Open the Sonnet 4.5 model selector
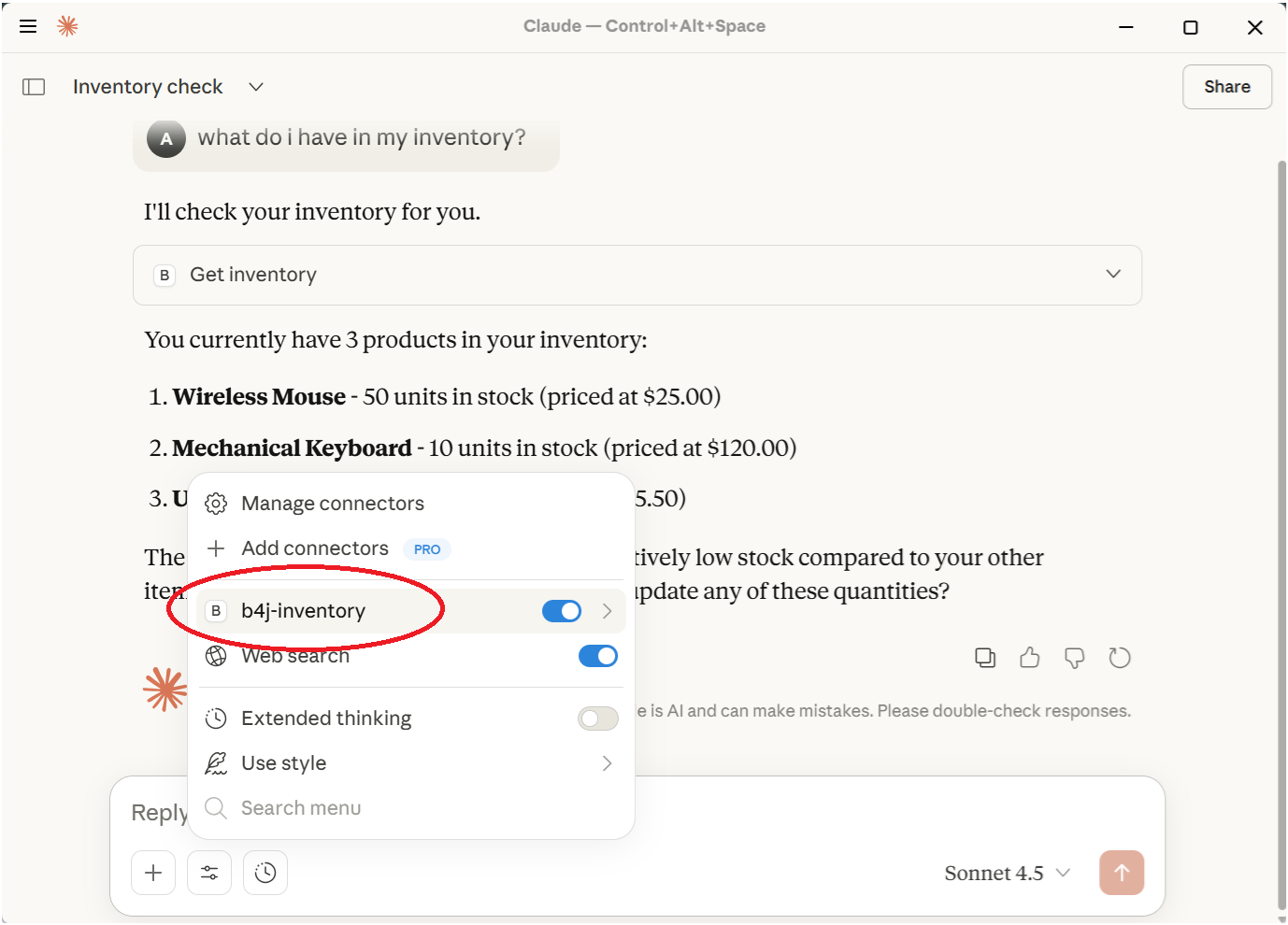The width and height of the screenshot is (1288, 925). pyautogui.click(x=1007, y=873)
